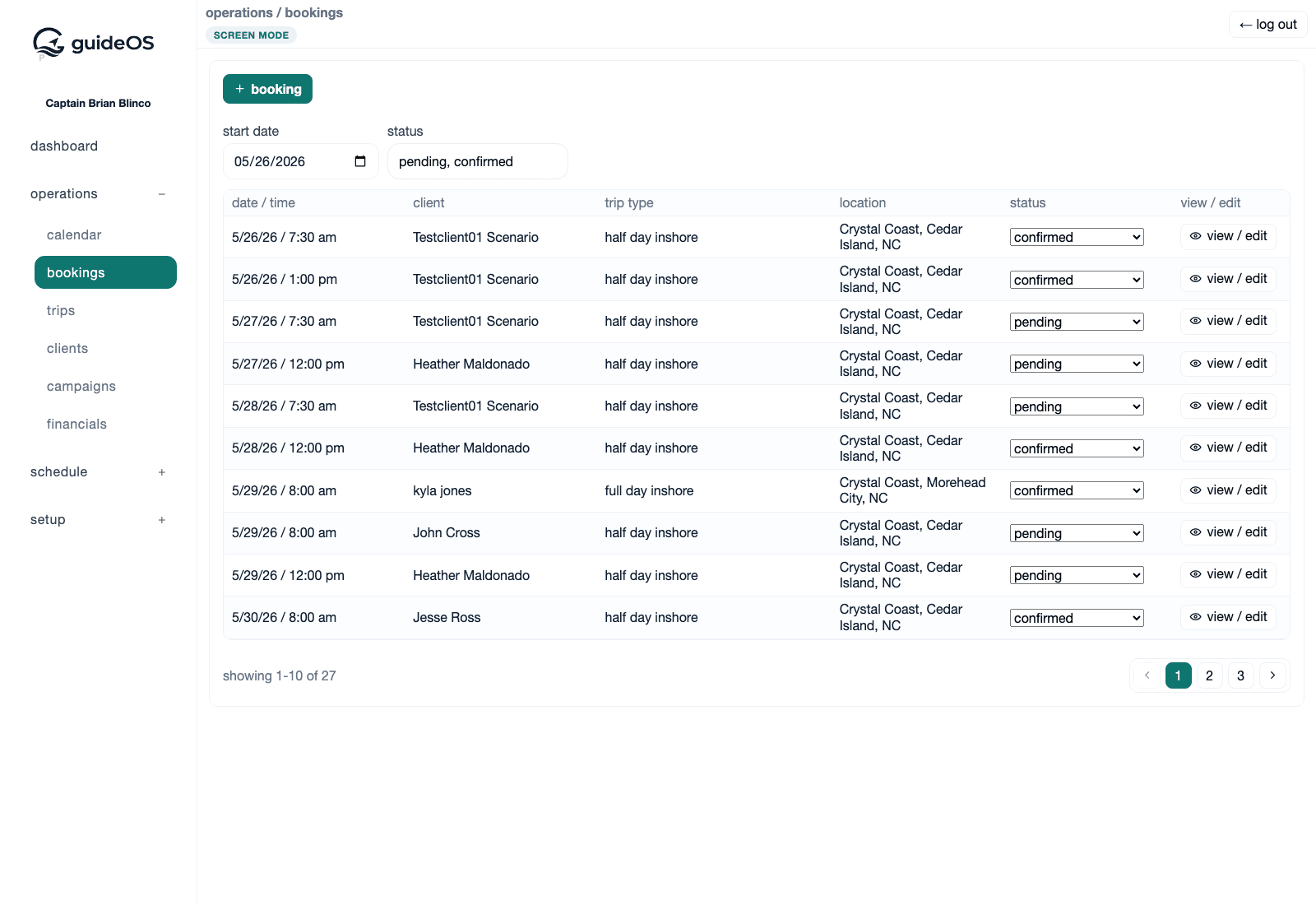Screen dimensions: 1316x905
Task: Click "full day inshore" trip type cell
Action: coord(649,490)
